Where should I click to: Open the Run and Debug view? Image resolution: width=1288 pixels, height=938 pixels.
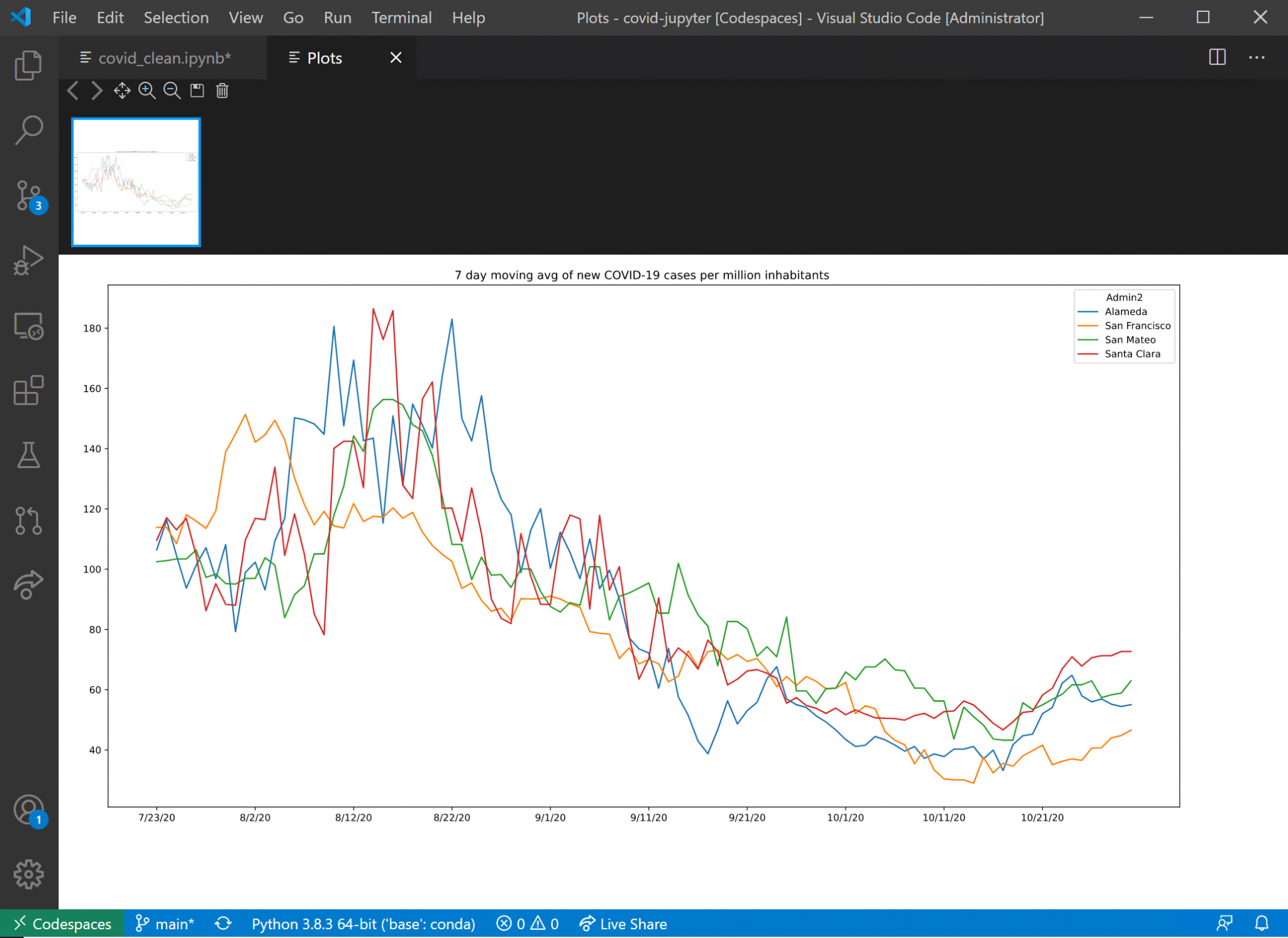click(30, 261)
